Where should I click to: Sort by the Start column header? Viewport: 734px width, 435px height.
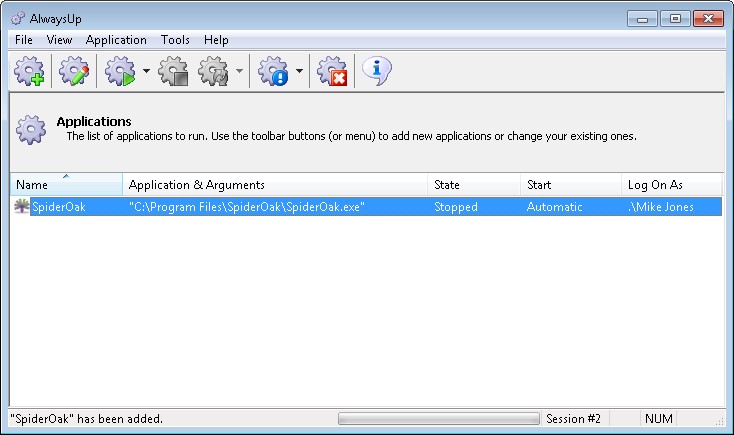[x=571, y=184]
